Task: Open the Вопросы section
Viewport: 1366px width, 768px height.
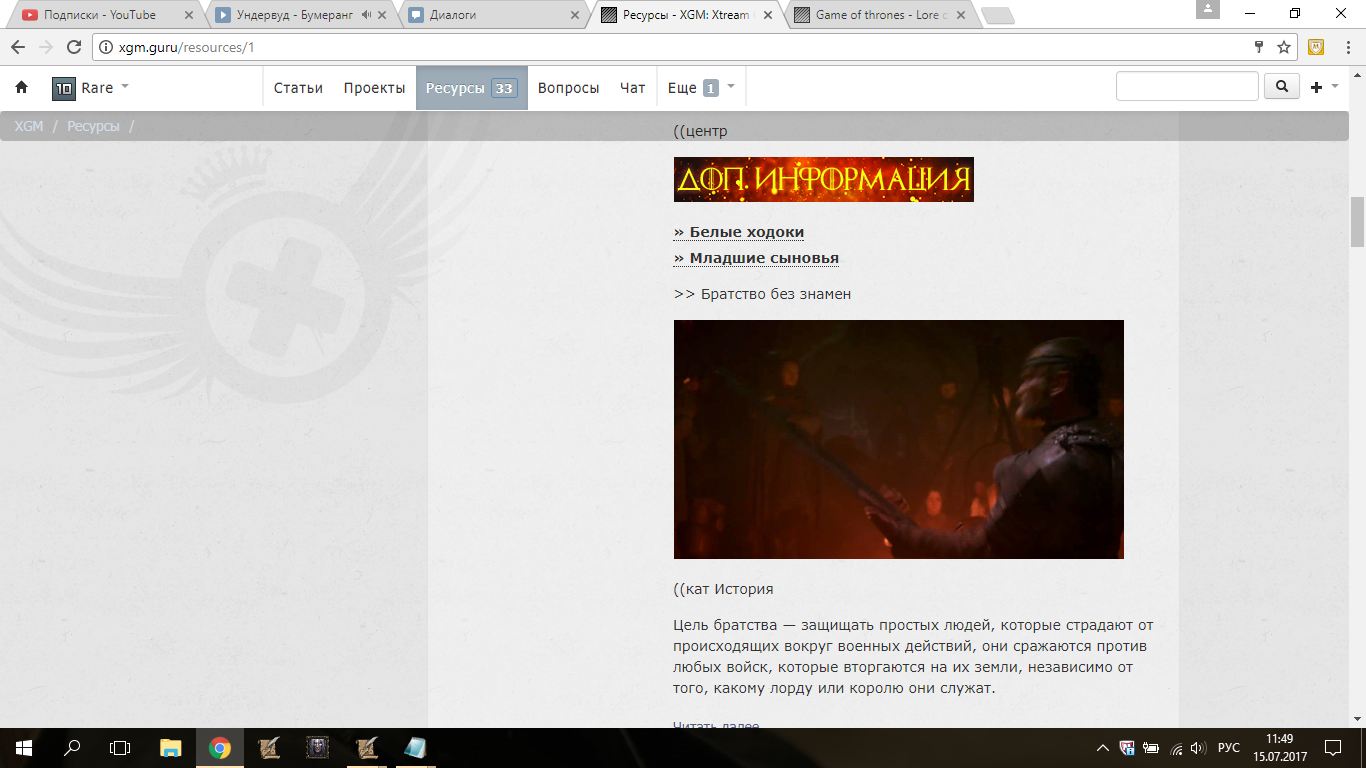Action: (568, 88)
